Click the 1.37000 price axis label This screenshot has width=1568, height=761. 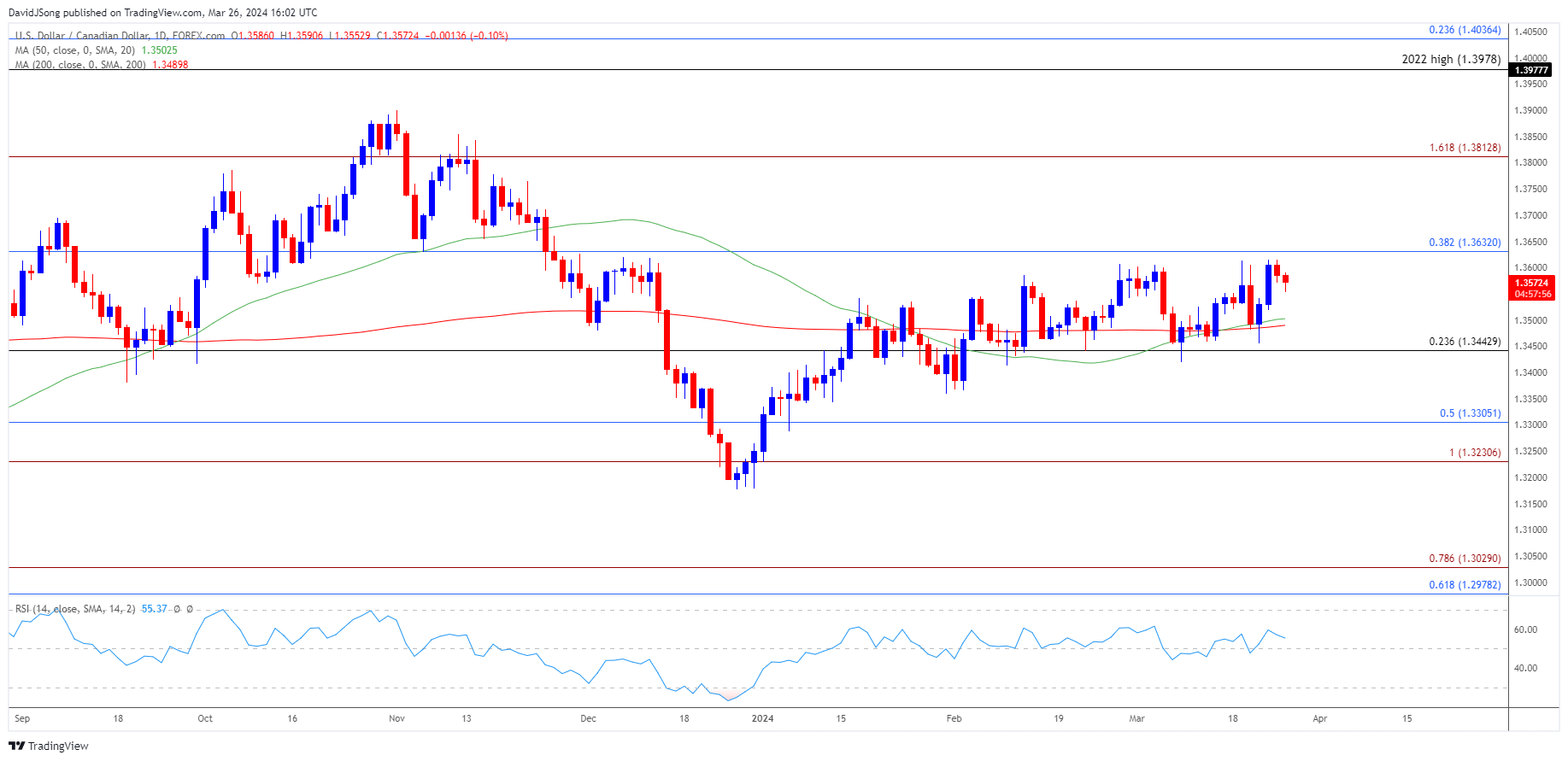(x=1530, y=215)
